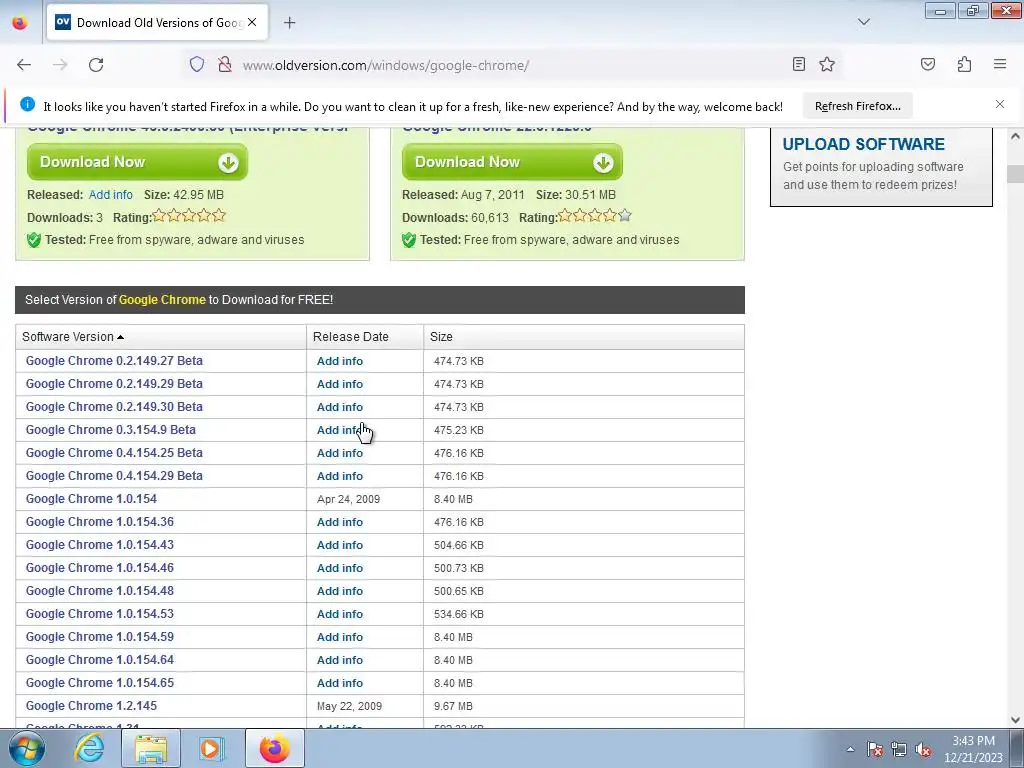Download Now for Chrome 22 version

tap(512, 162)
